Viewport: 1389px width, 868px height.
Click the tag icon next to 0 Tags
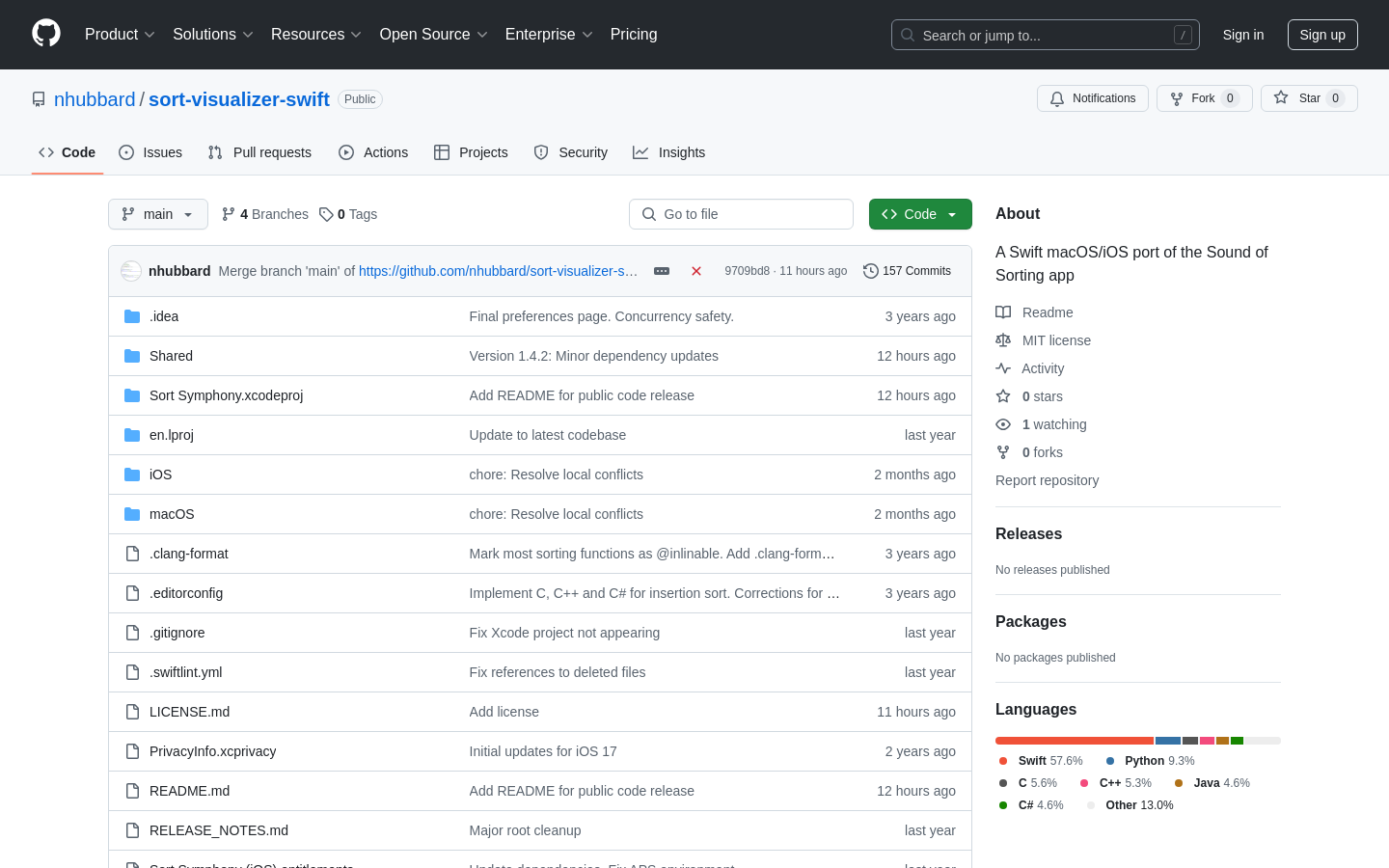point(326,214)
